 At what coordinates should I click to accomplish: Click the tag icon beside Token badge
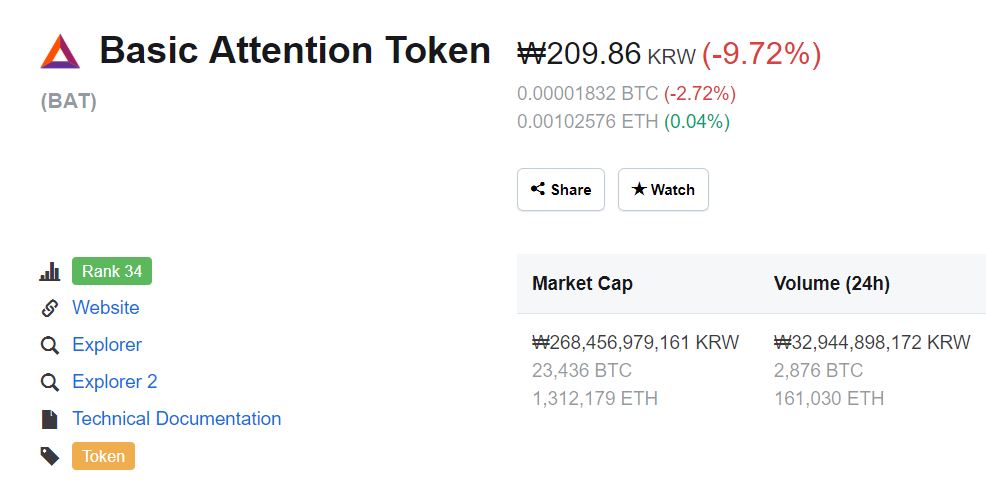pyautogui.click(x=50, y=456)
